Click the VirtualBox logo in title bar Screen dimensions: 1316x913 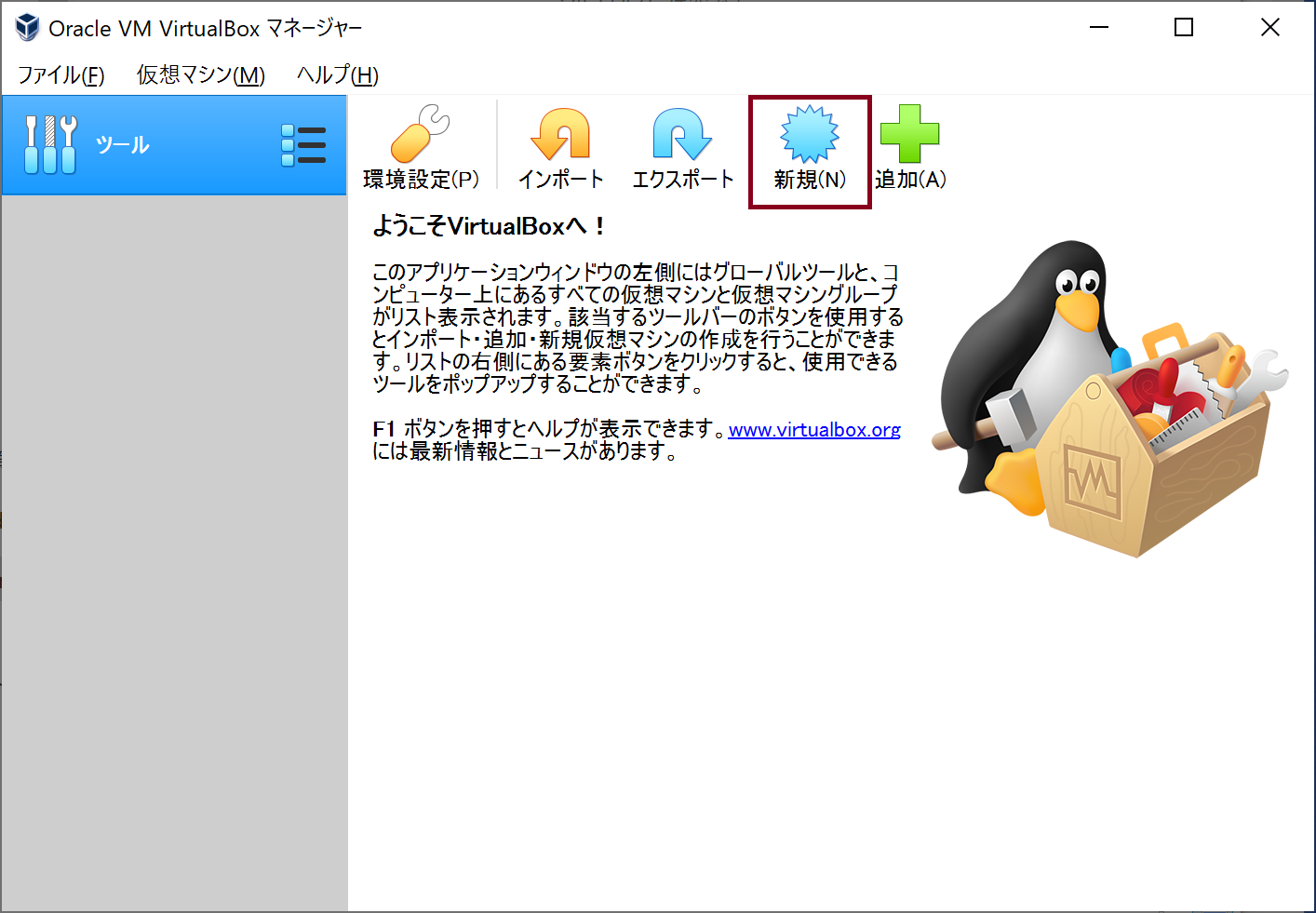click(27, 27)
